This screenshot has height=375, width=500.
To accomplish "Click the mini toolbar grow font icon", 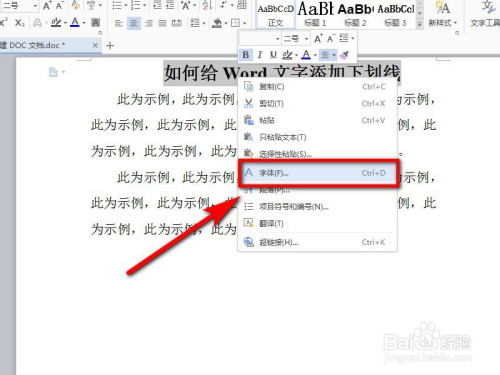I will click(x=318, y=39).
